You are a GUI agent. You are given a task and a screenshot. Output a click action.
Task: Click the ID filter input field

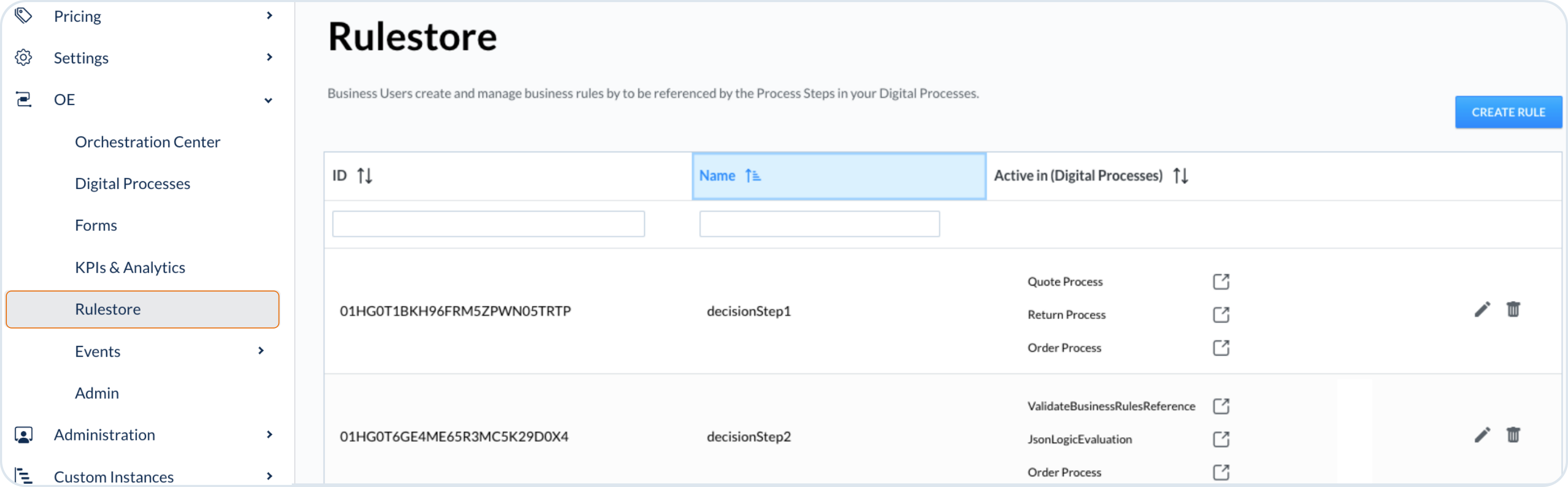487,224
